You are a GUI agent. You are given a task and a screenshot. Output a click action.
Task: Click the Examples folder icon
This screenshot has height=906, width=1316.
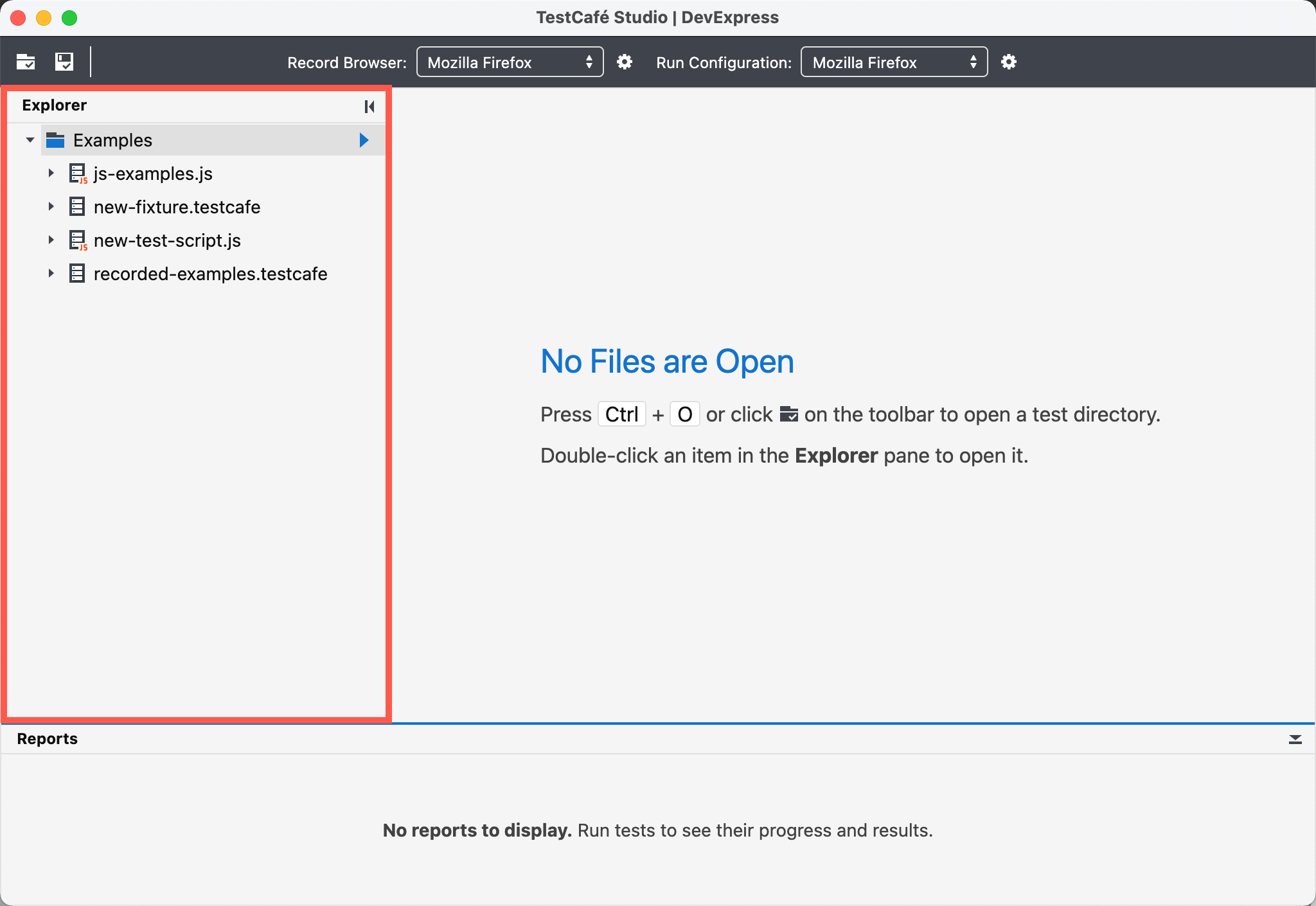[x=55, y=140]
